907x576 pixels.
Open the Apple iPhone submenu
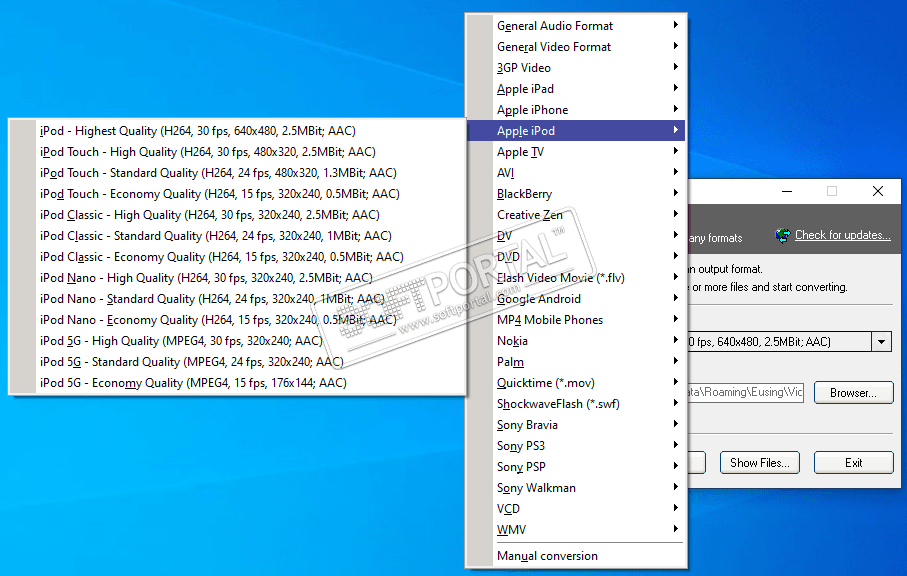point(576,110)
